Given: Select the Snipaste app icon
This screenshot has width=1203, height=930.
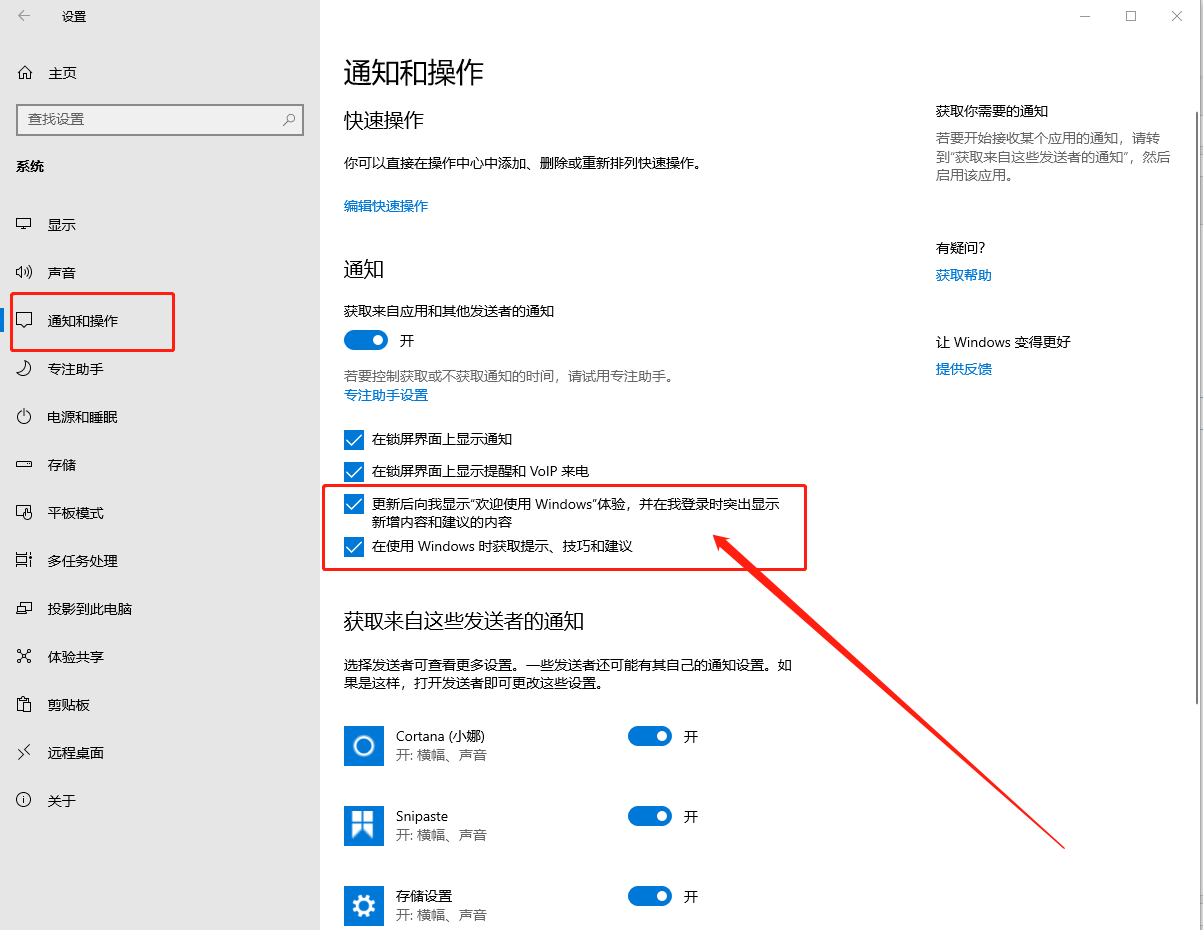Looking at the screenshot, I should tap(363, 825).
